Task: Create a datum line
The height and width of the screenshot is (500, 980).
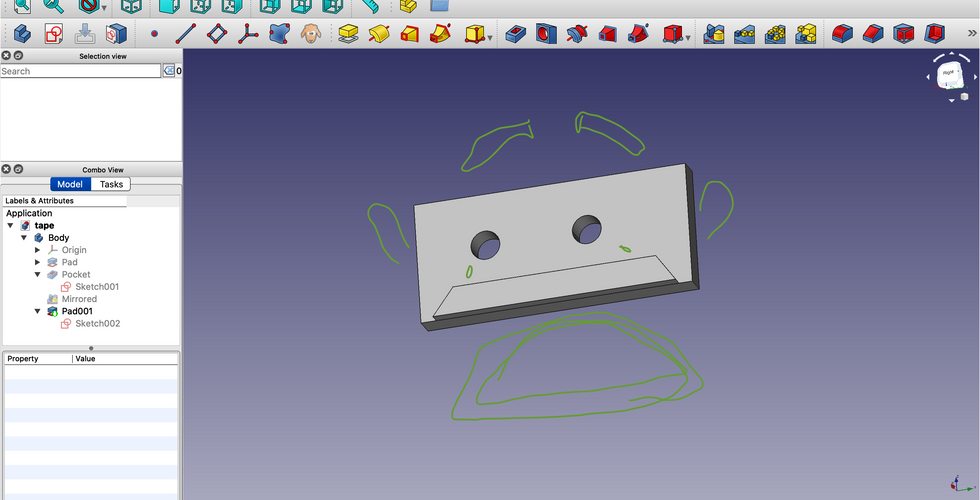Action: [186, 33]
